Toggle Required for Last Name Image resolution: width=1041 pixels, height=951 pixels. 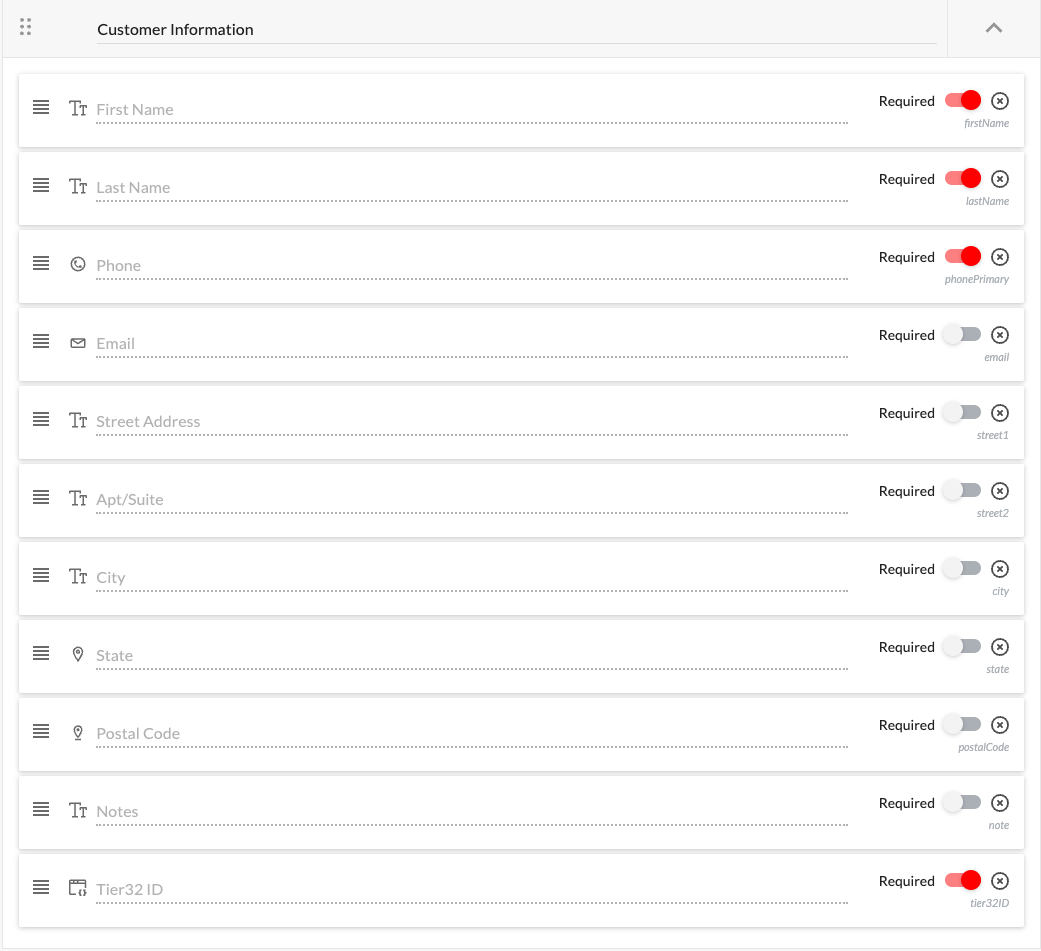[963, 179]
